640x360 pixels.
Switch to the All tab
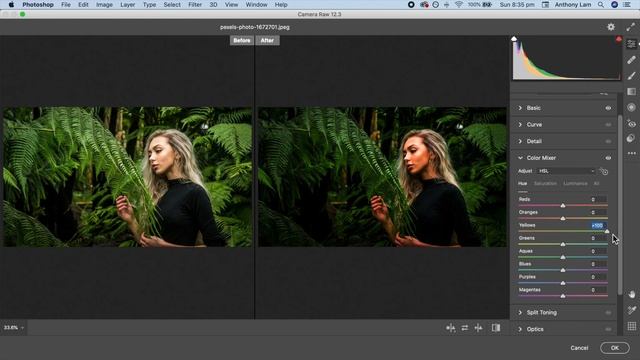tap(596, 184)
